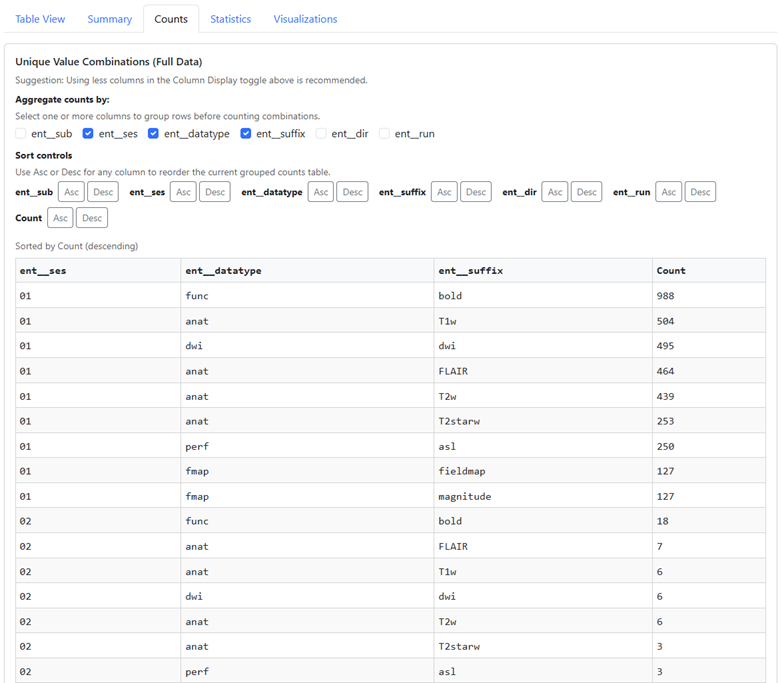This screenshot has width=782, height=683.
Task: Click the session 01 FLAIR suffix cell
Action: pyautogui.click(x=543, y=371)
